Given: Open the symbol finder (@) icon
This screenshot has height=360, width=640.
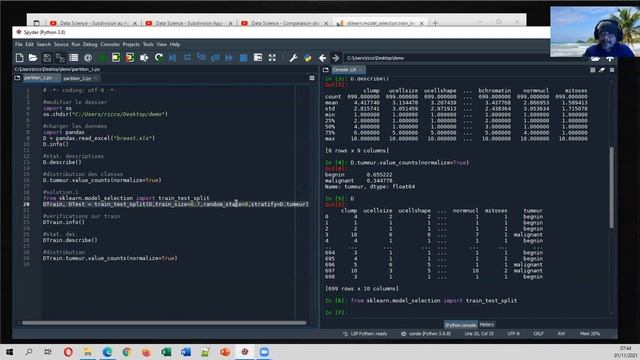Looking at the screenshot, I should coord(88,58).
